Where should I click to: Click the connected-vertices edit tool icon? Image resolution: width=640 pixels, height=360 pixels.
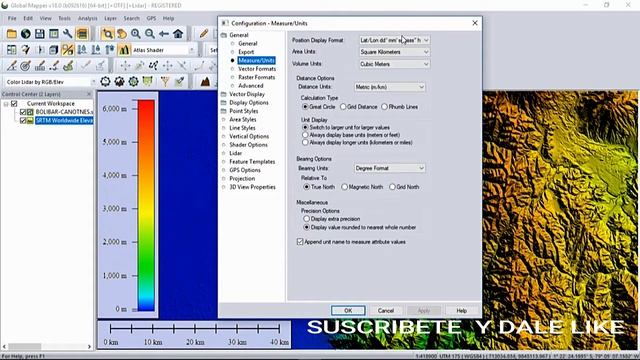(x=153, y=65)
